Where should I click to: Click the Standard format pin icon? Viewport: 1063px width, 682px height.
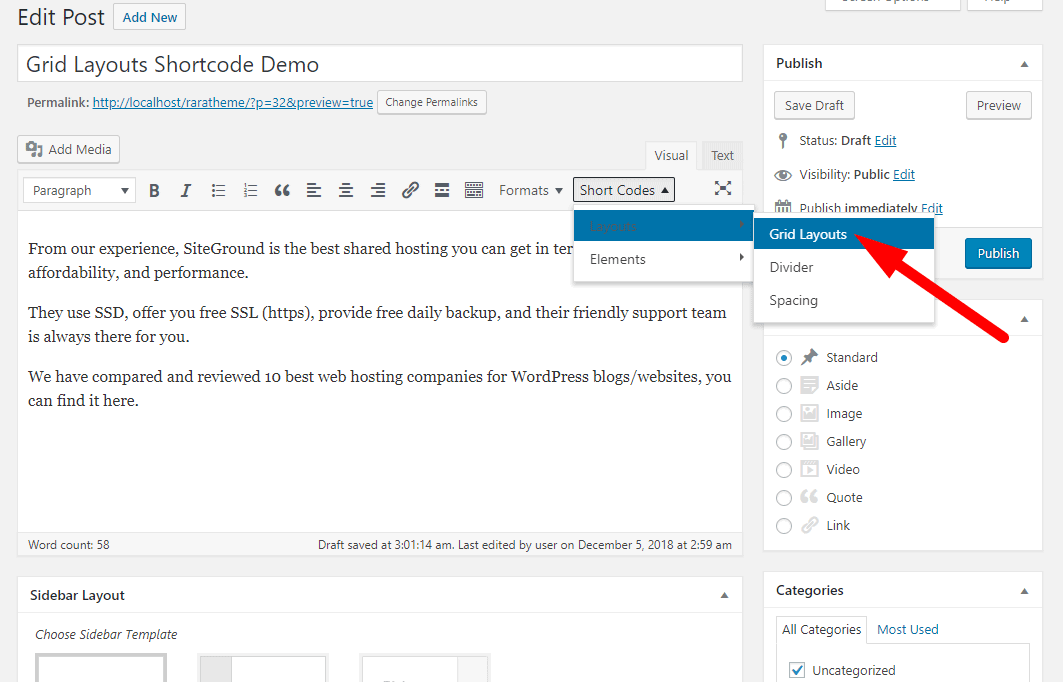point(809,357)
